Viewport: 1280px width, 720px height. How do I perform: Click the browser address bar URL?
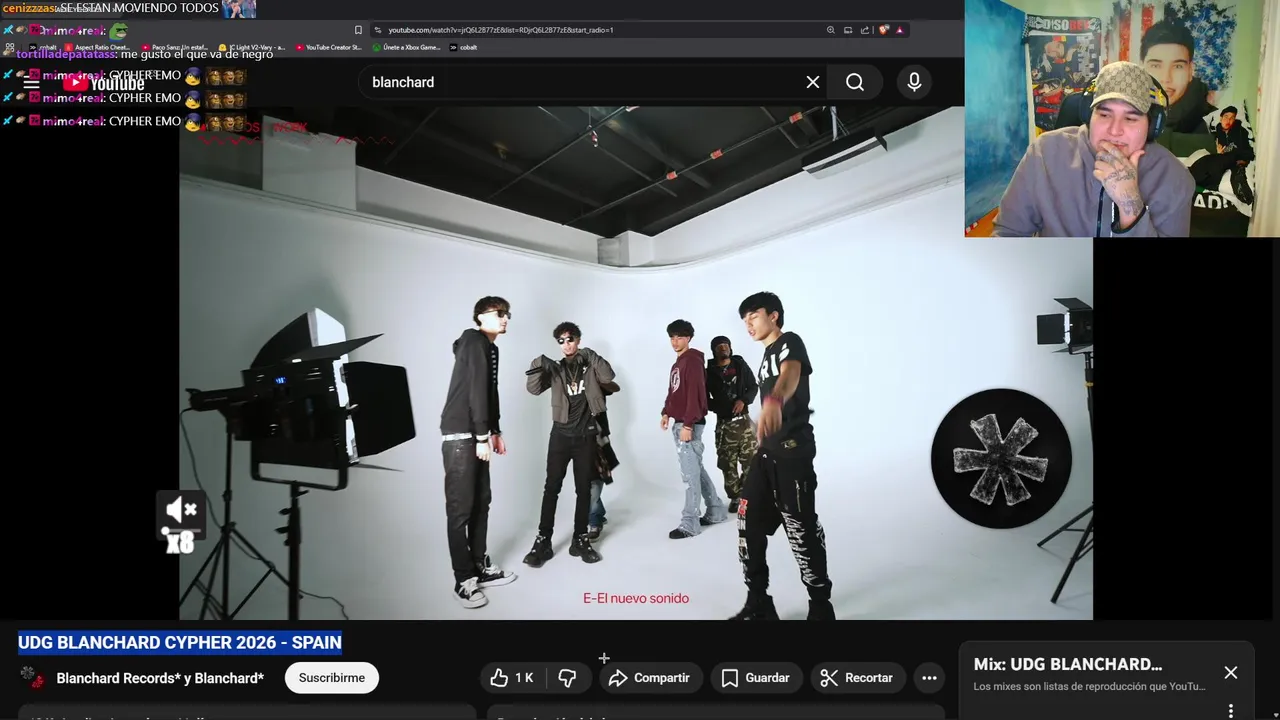[500, 30]
